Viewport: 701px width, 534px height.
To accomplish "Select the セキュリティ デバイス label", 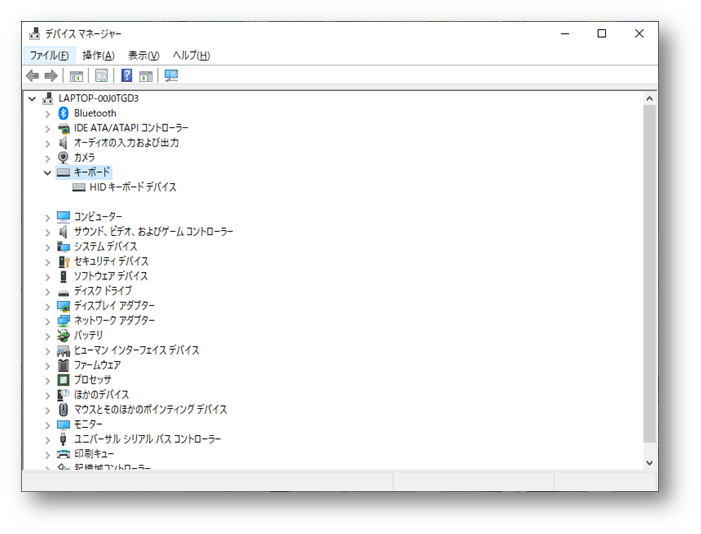I will [111, 261].
